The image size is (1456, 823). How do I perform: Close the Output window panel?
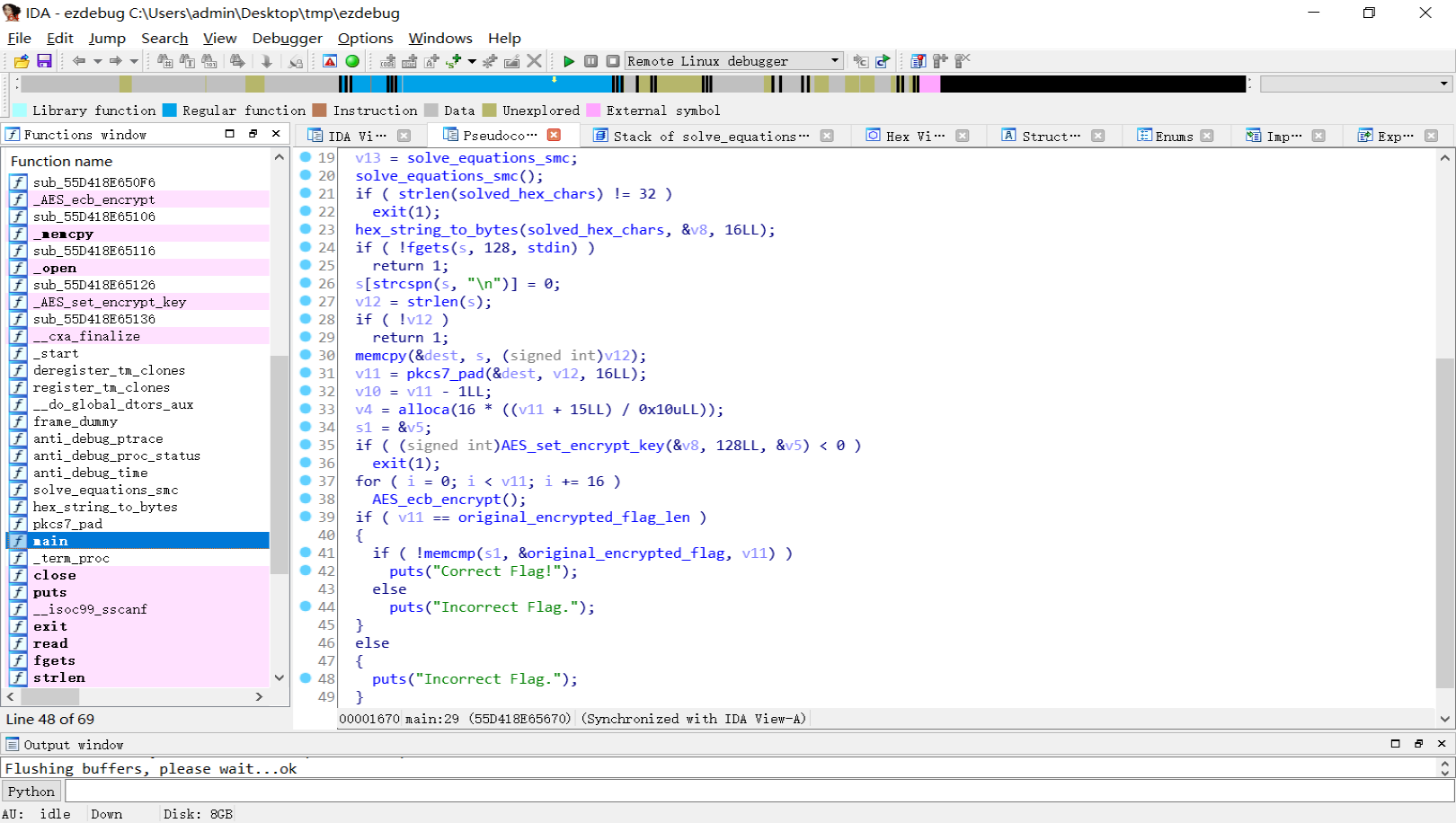pyautogui.click(x=1442, y=744)
